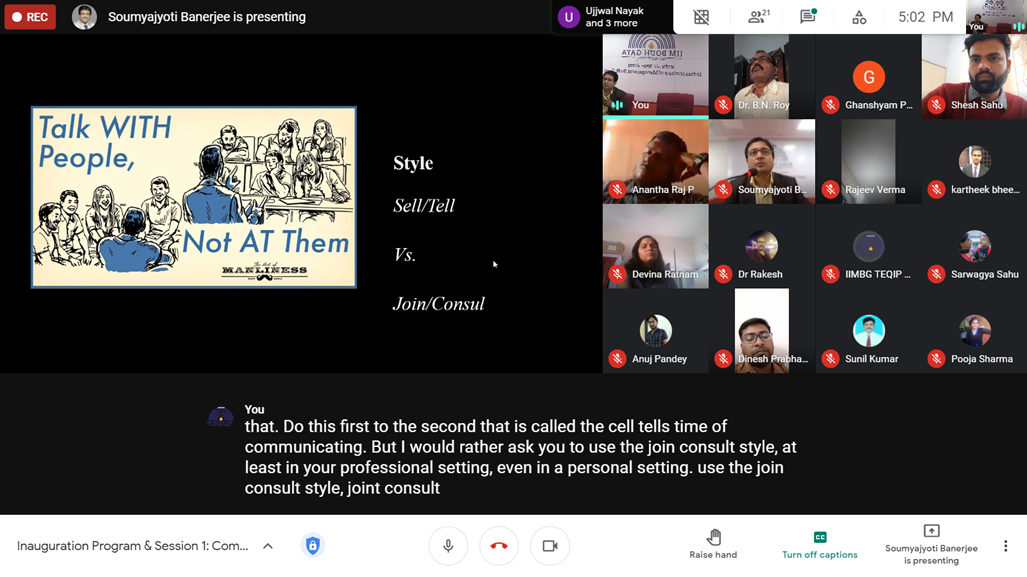Screen dimensions: 1027x577
Task: Open the three-dot more options menu
Action: [x=1005, y=546]
